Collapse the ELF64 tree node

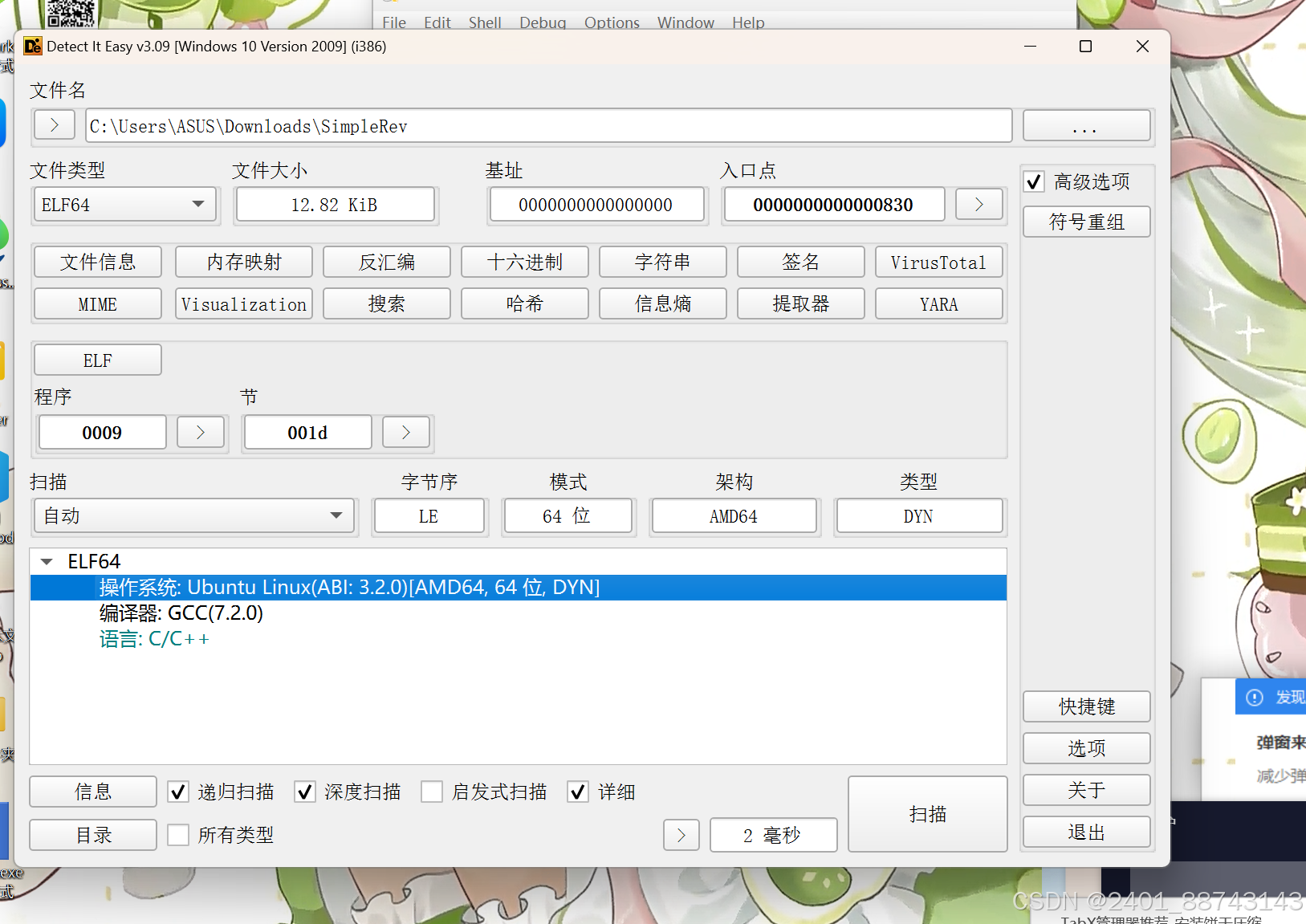coord(47,562)
